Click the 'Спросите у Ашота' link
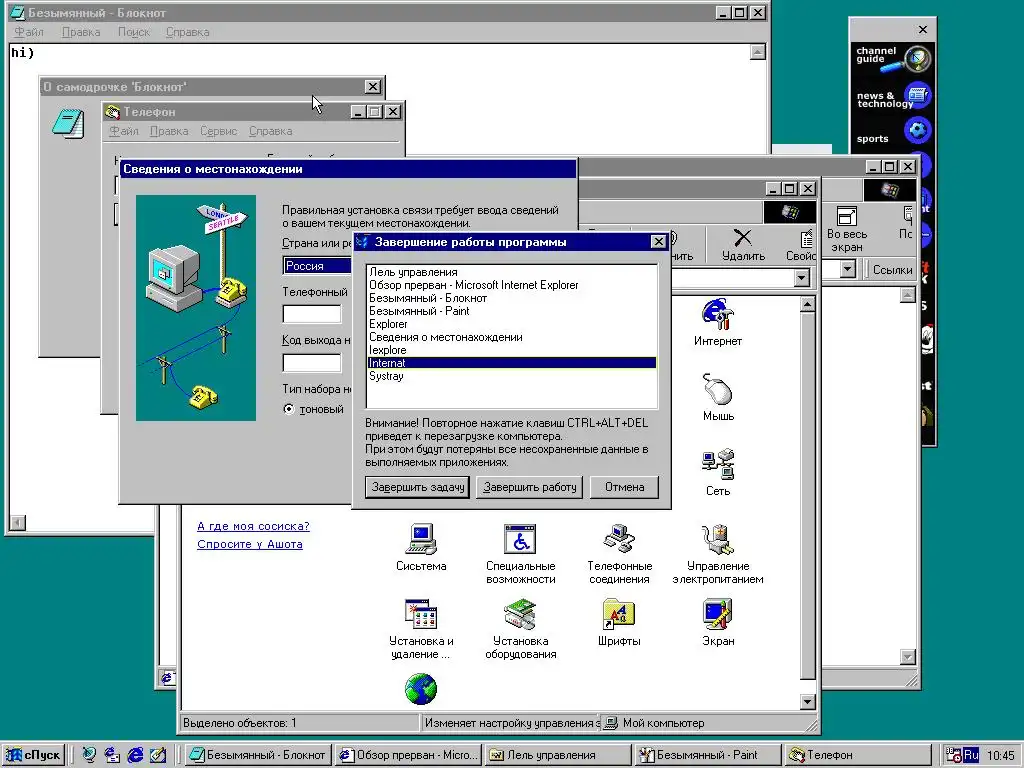 [249, 544]
